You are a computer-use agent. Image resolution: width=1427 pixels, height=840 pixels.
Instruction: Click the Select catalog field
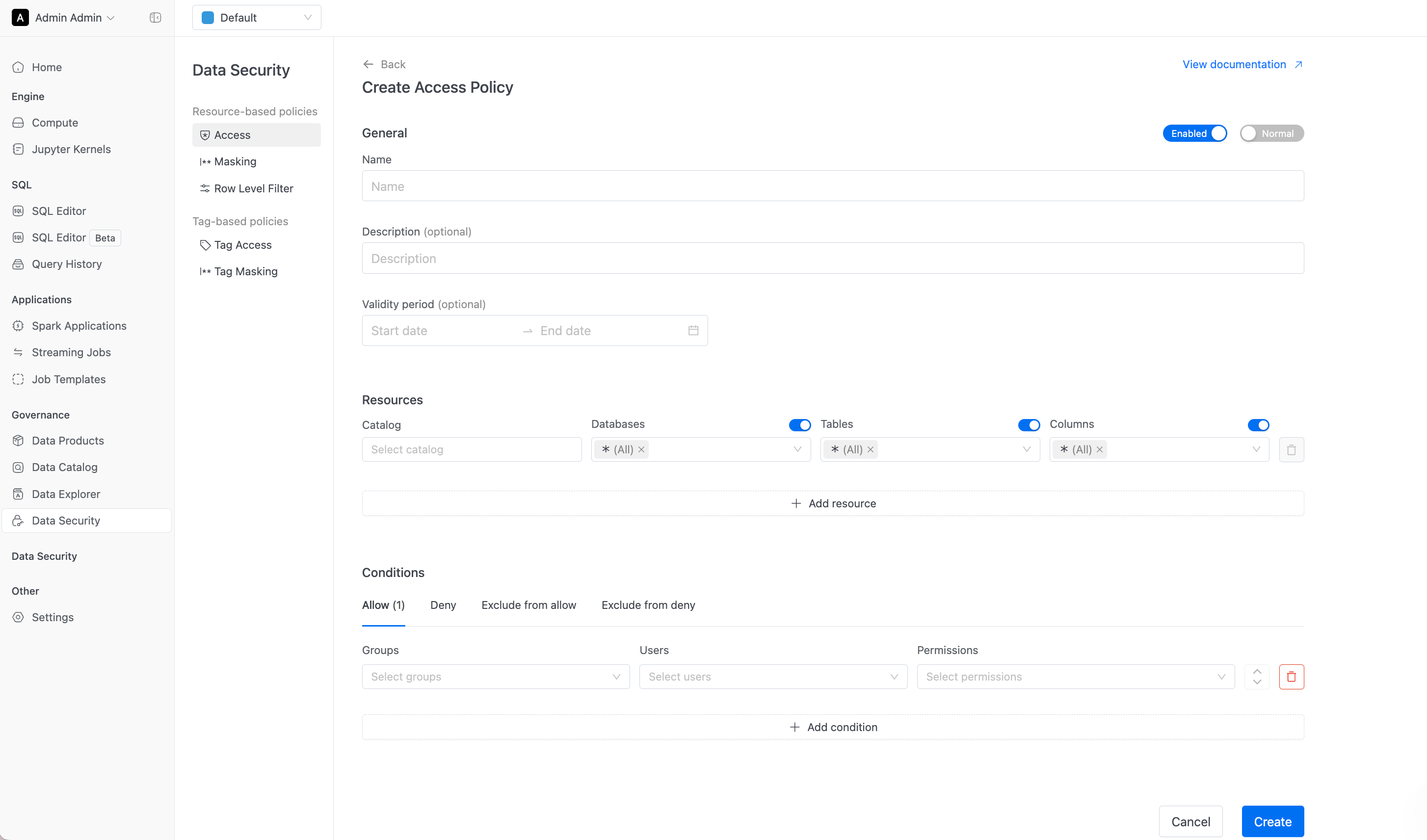pyautogui.click(x=472, y=449)
